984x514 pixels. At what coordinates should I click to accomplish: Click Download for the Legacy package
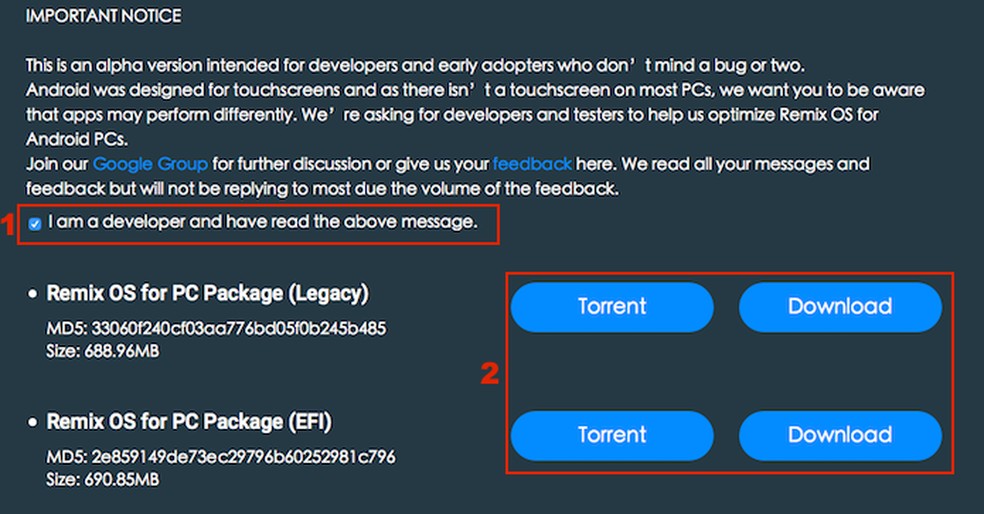point(840,307)
